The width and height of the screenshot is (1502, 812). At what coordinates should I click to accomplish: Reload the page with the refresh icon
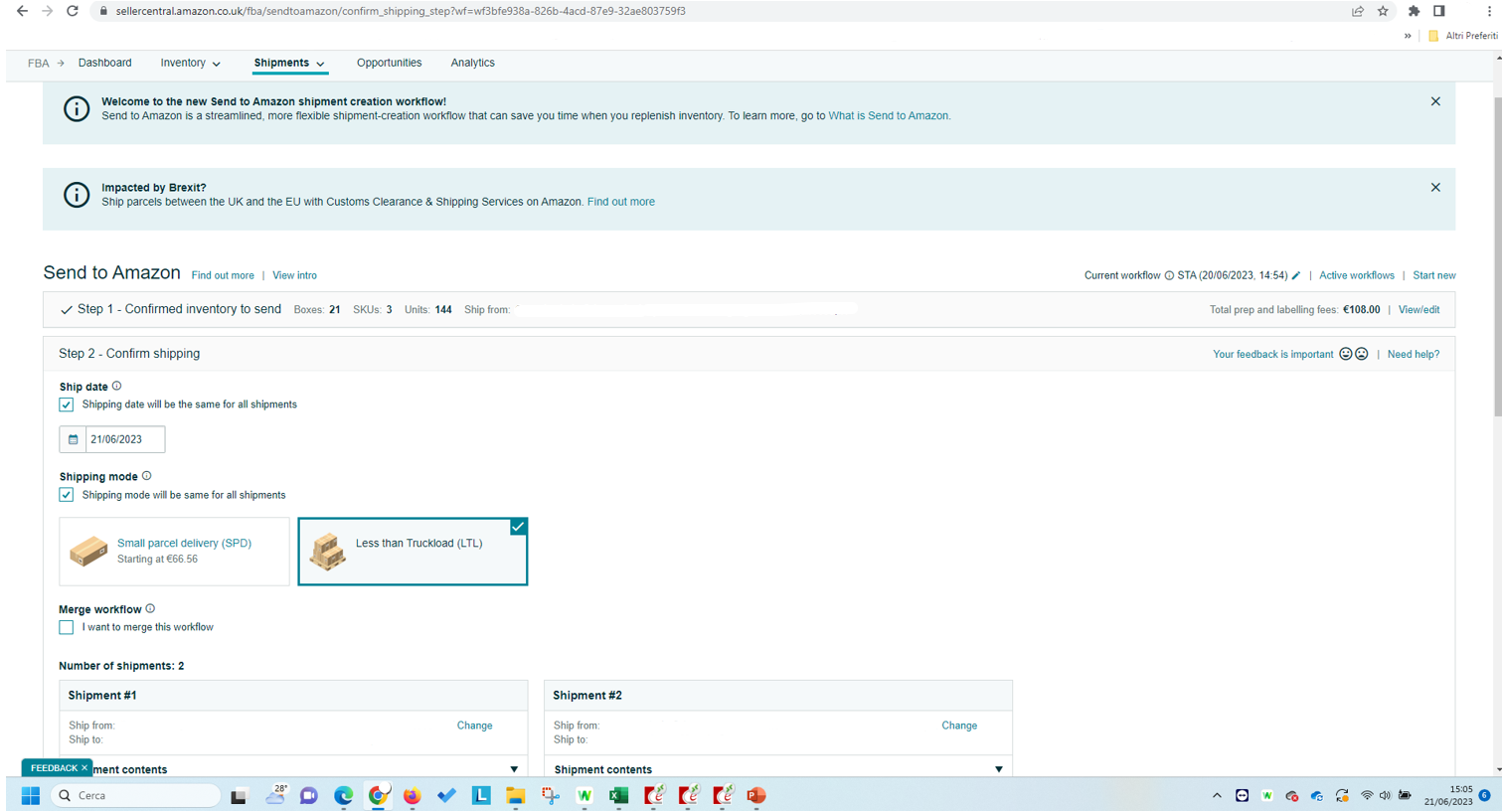[x=72, y=11]
